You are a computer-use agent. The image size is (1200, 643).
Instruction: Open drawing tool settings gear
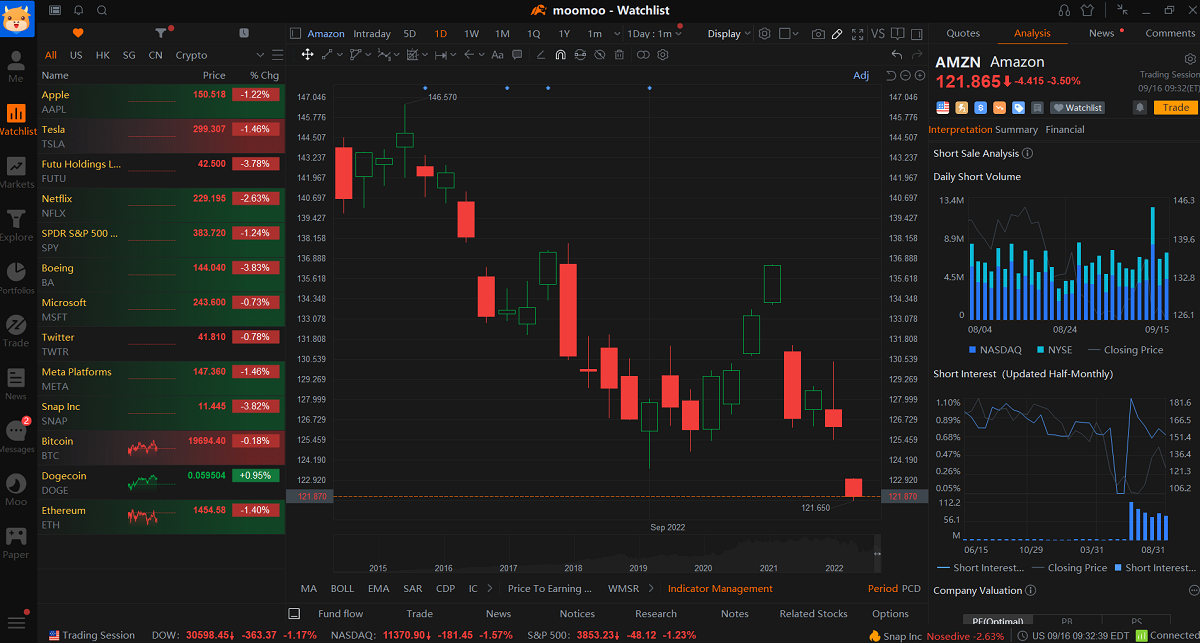point(662,55)
